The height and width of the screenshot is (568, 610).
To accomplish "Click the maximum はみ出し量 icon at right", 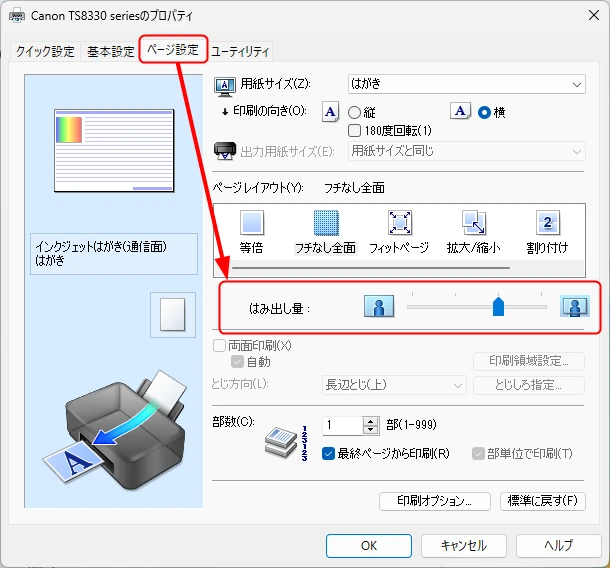I will [x=573, y=307].
